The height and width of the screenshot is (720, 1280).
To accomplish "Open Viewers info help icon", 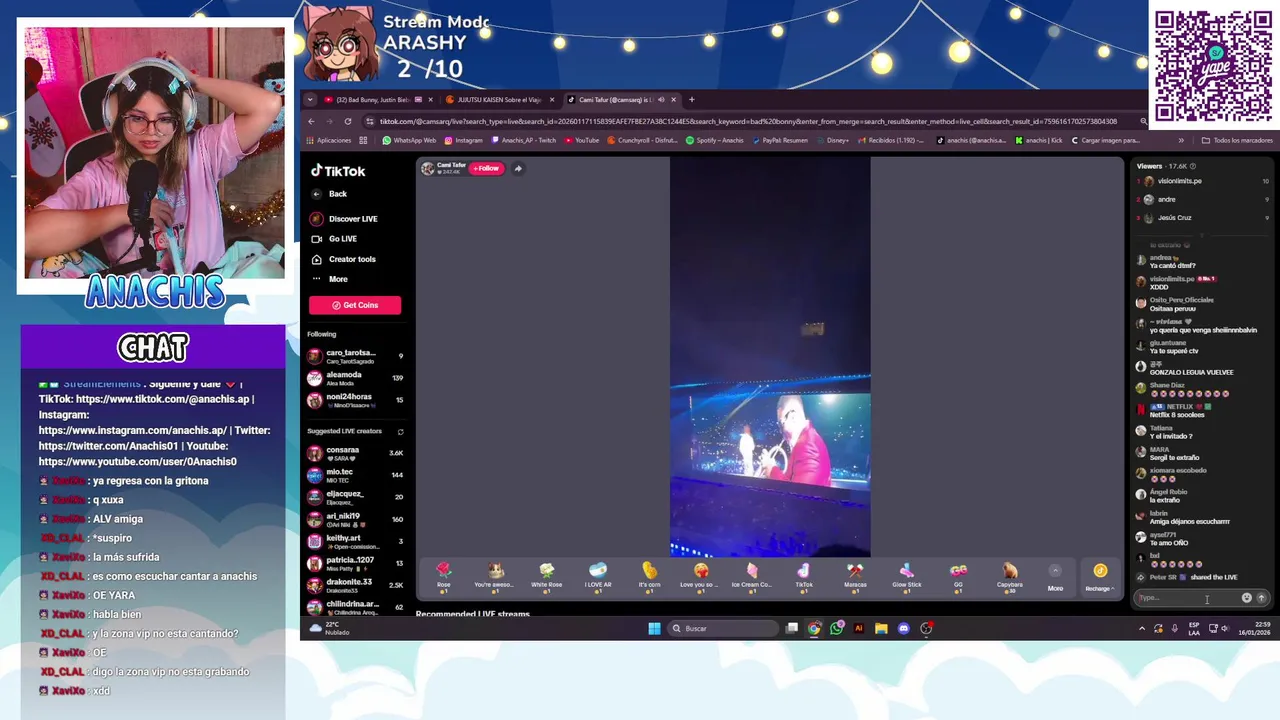I will pos(1192,166).
